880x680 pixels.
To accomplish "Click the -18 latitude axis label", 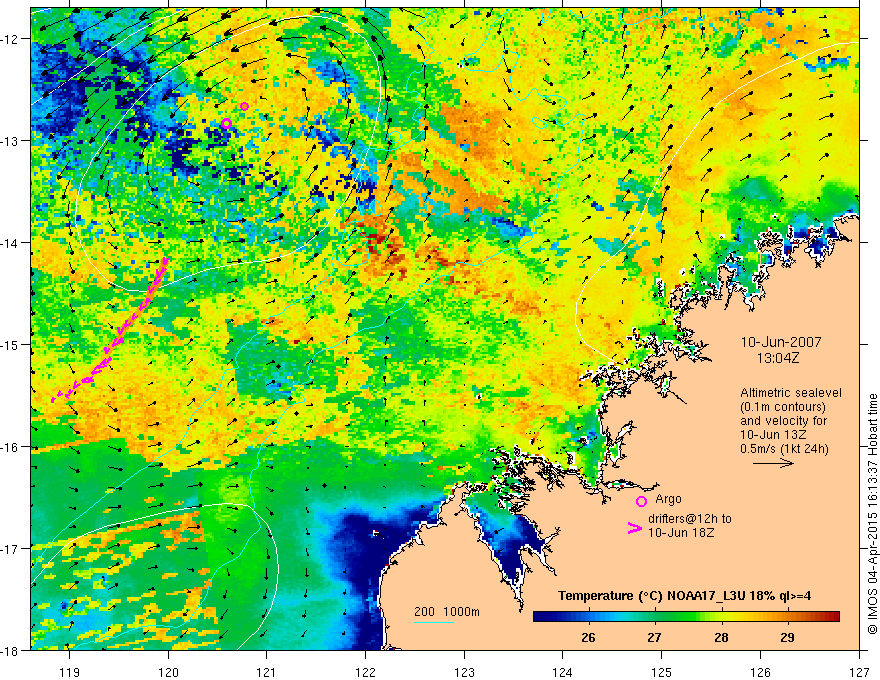I will [11, 650].
